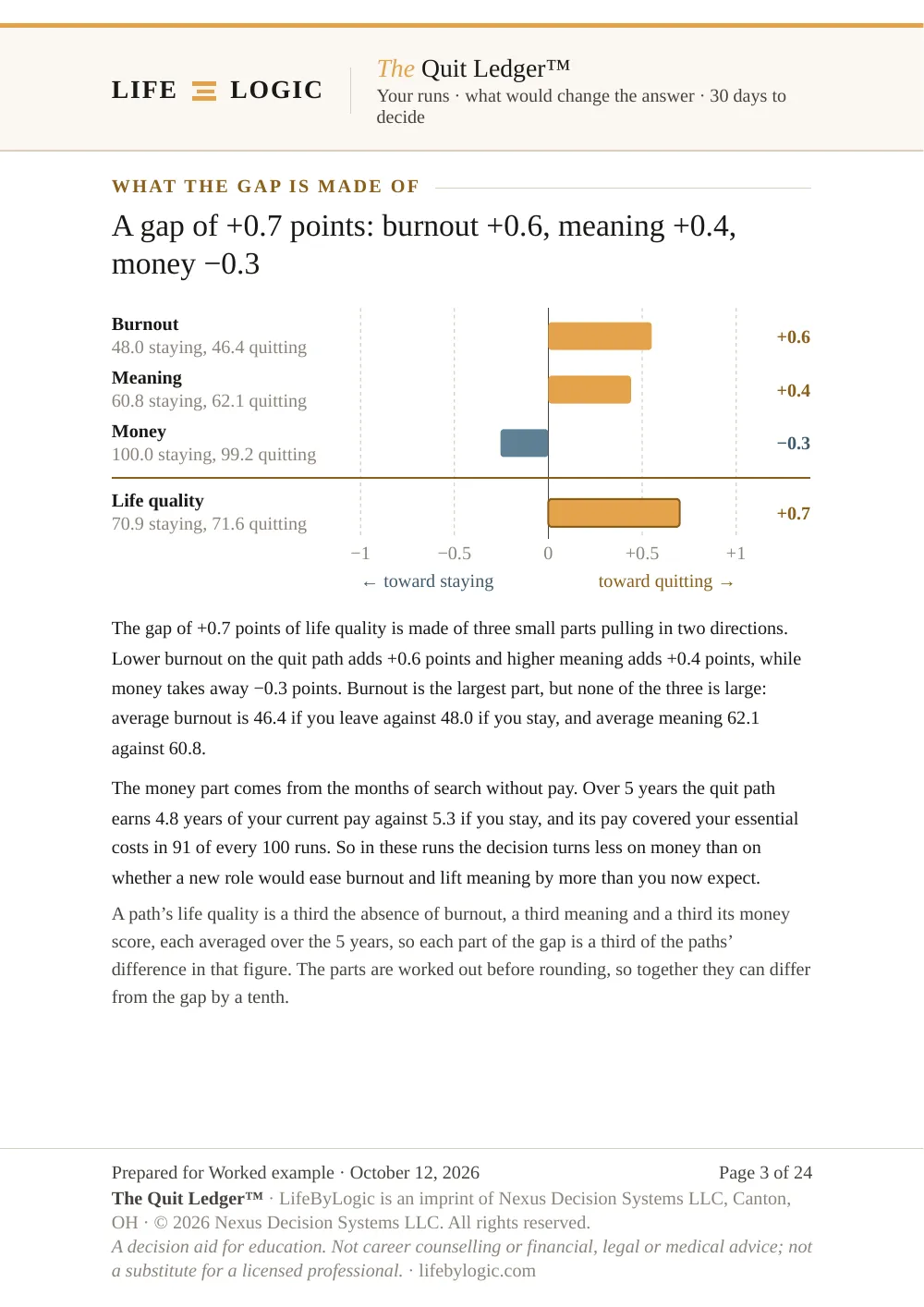The width and height of the screenshot is (924, 1307).
Task: Click the Burnout row label
Action: (x=145, y=324)
